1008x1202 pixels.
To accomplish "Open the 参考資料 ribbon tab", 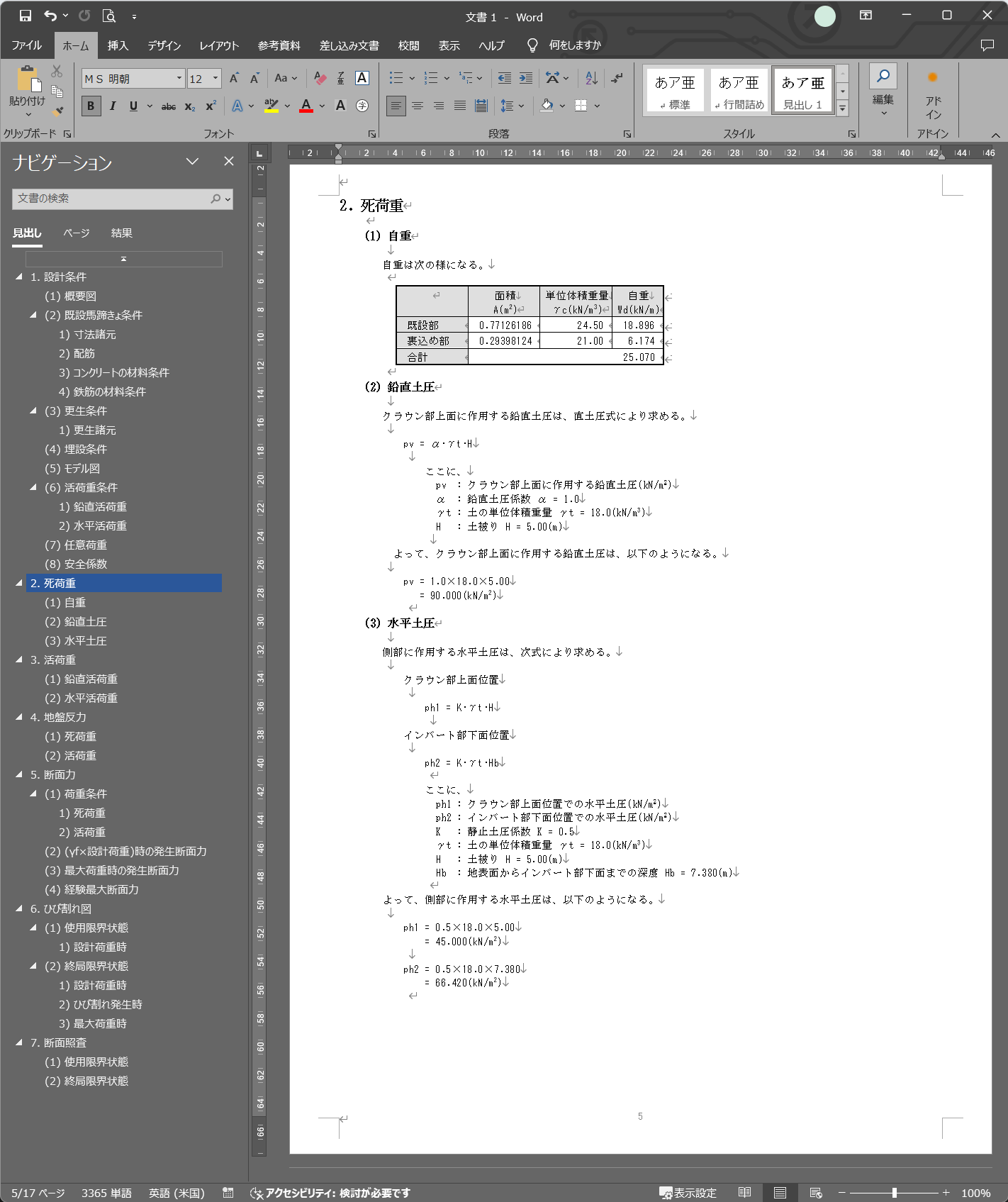I will [x=279, y=45].
